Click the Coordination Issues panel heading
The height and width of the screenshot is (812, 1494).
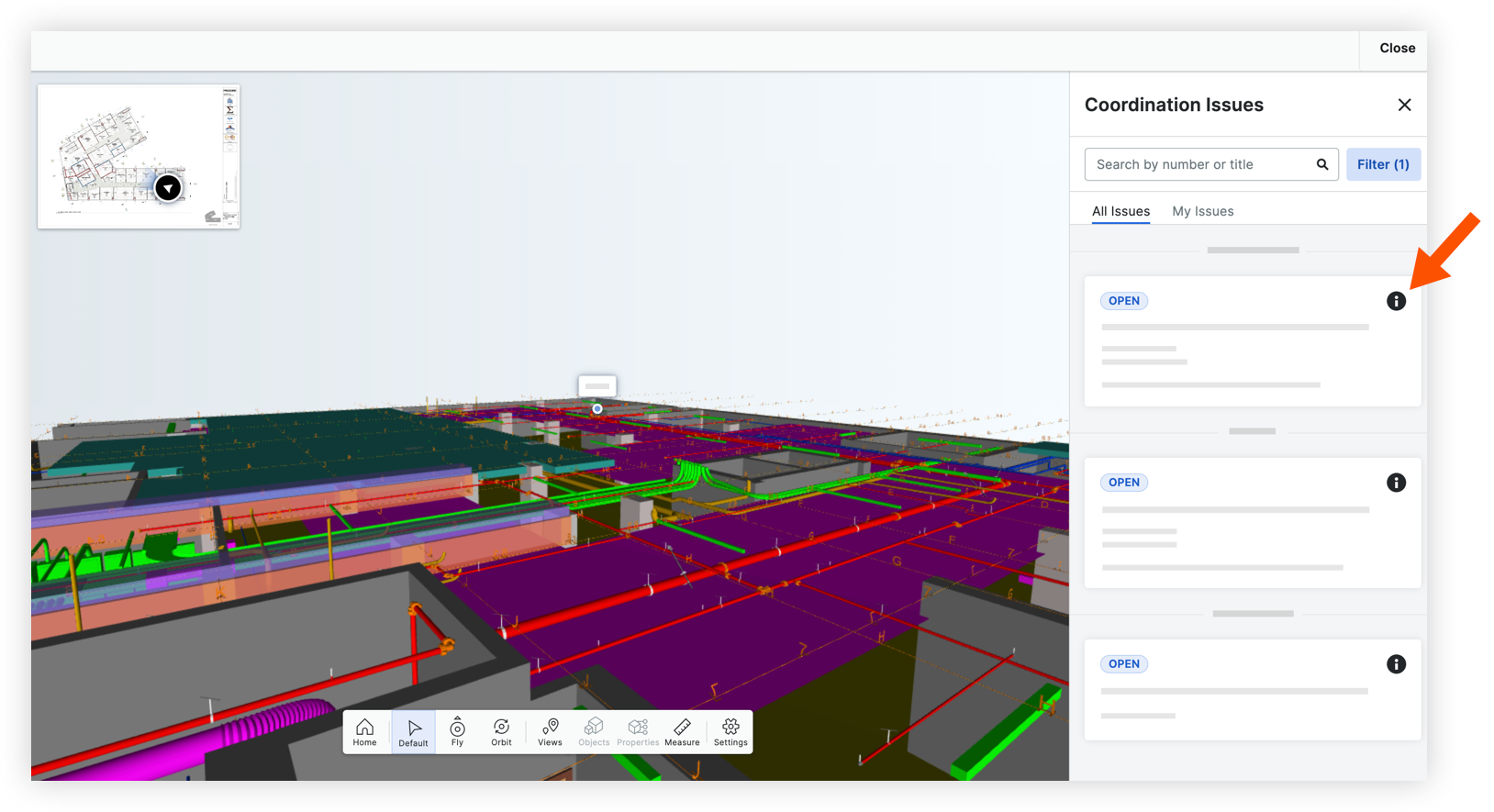click(x=1174, y=105)
